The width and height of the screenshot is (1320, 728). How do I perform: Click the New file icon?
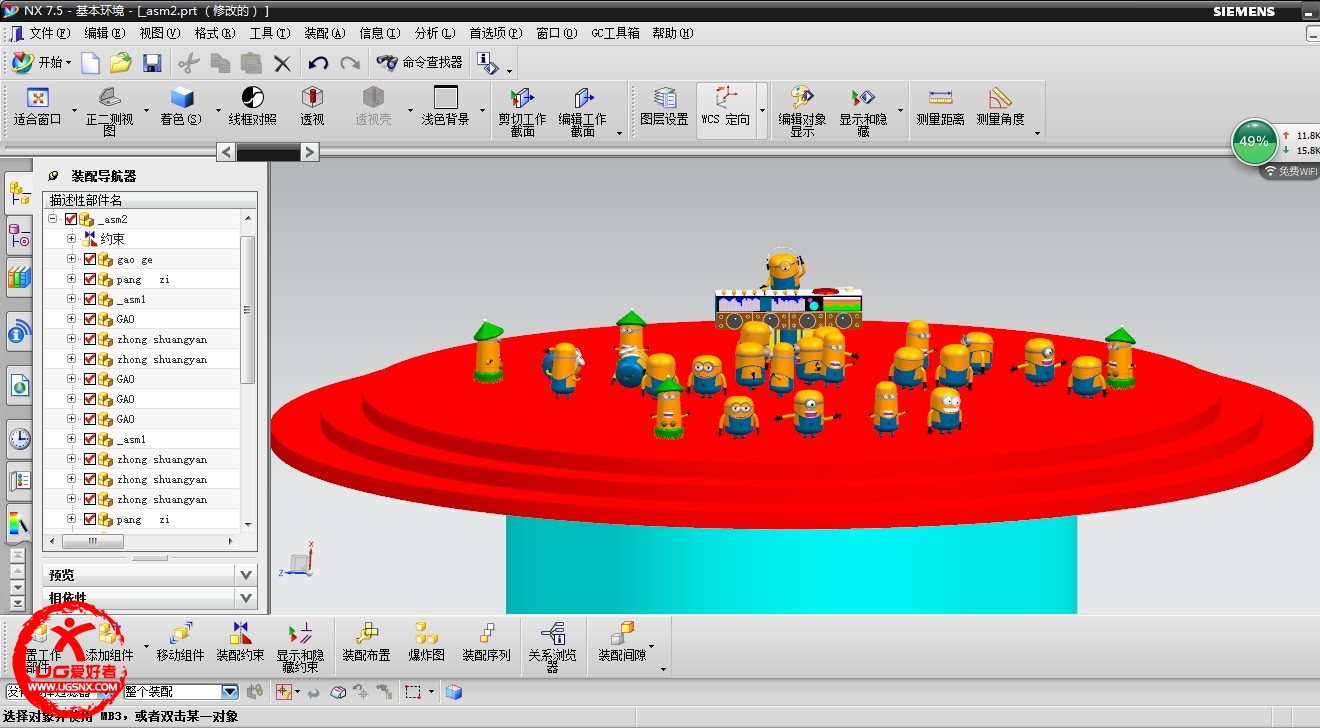(x=91, y=63)
